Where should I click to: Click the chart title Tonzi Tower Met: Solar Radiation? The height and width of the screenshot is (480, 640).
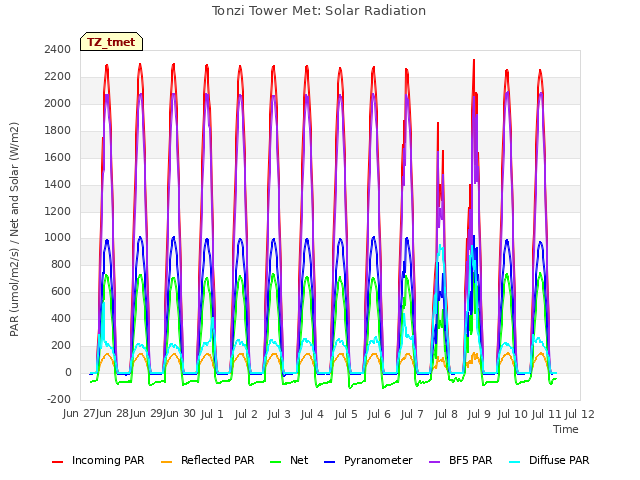319,11
